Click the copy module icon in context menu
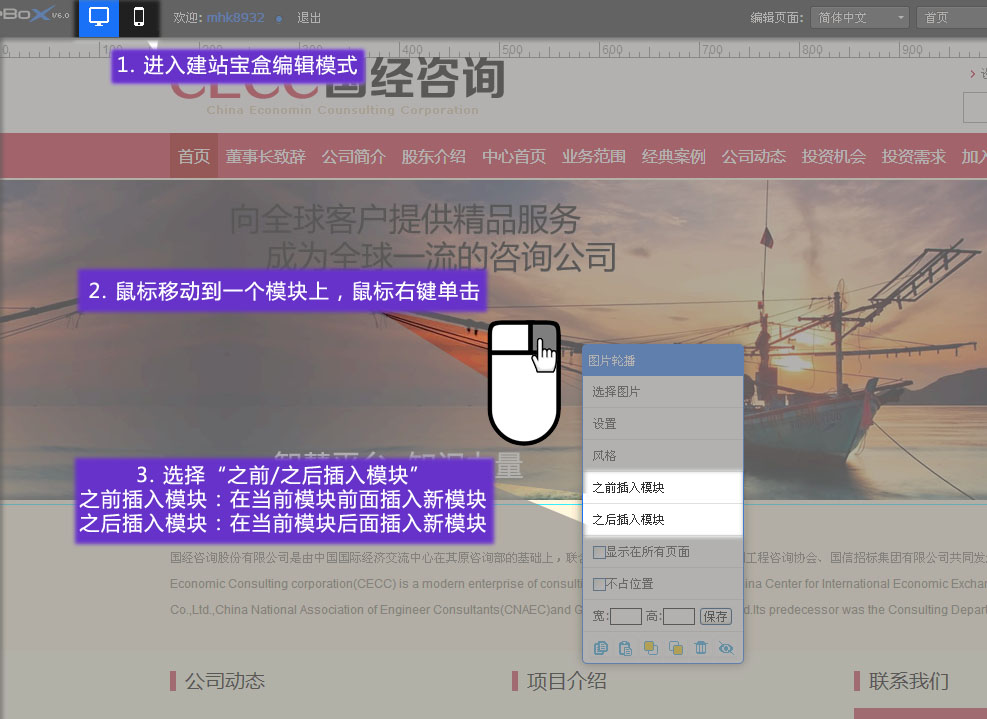987x719 pixels. click(601, 648)
